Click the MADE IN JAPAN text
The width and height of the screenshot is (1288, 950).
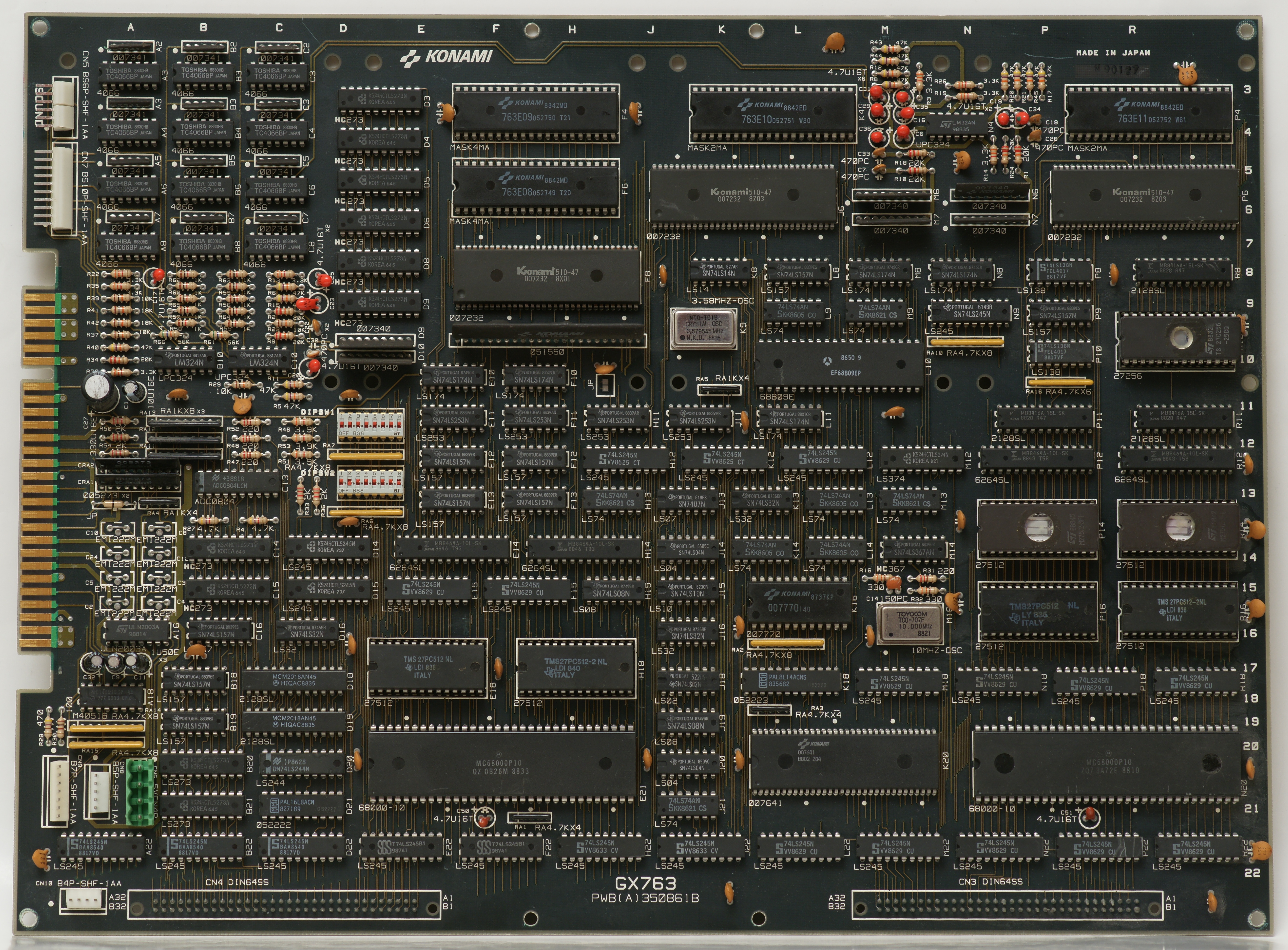click(x=1113, y=53)
